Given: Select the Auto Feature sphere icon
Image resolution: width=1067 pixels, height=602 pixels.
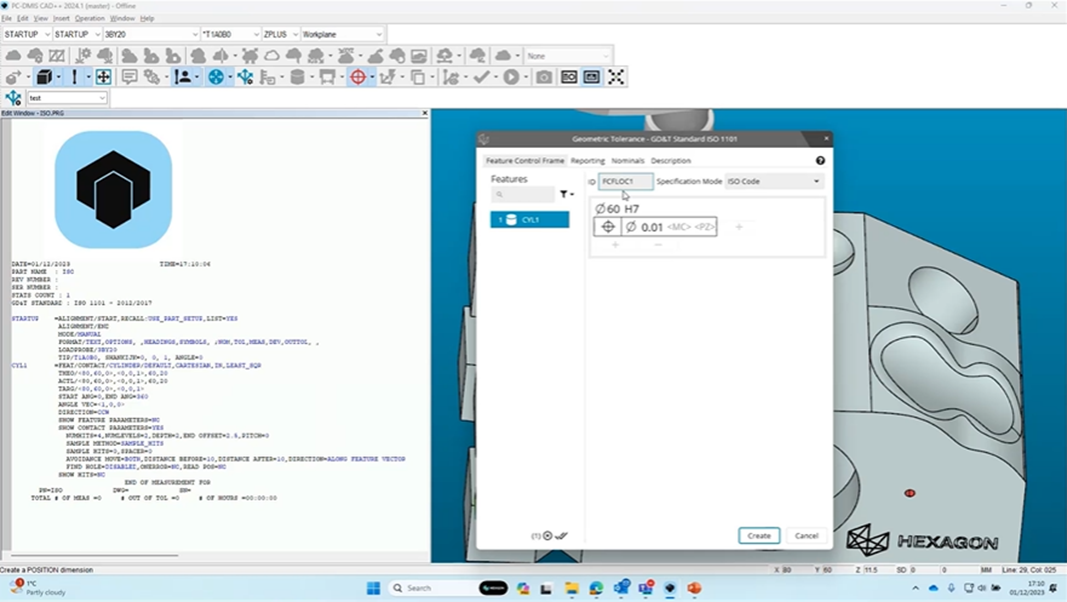Looking at the screenshot, I should click(216, 77).
